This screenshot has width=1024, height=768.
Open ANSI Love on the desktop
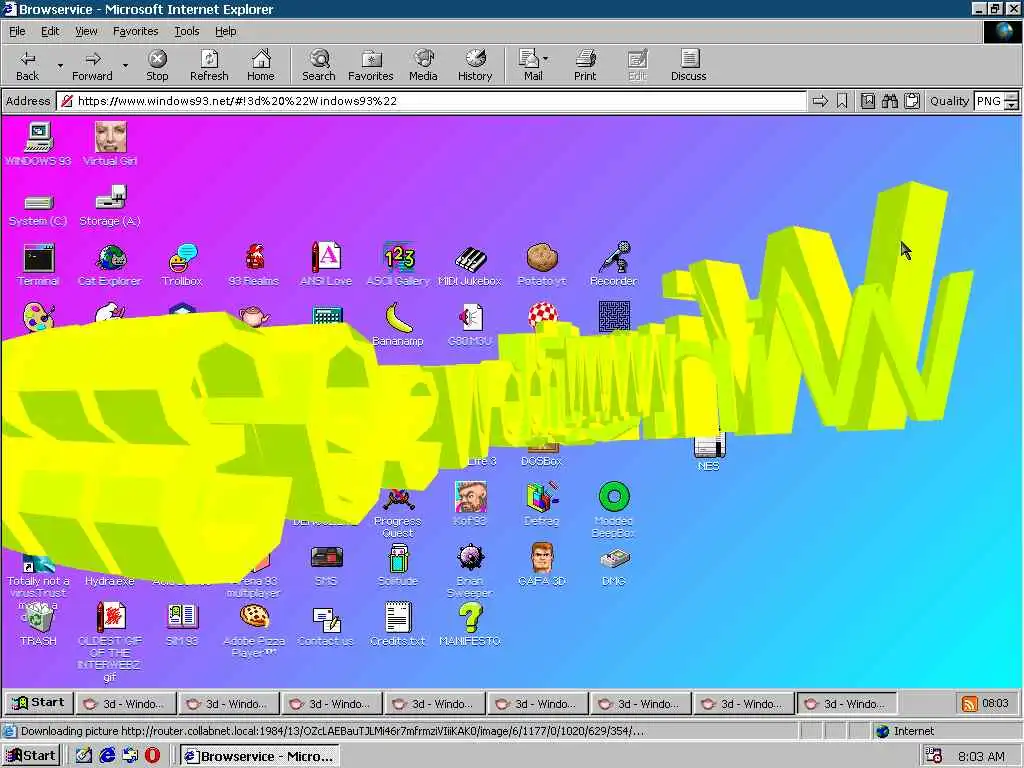pyautogui.click(x=326, y=265)
